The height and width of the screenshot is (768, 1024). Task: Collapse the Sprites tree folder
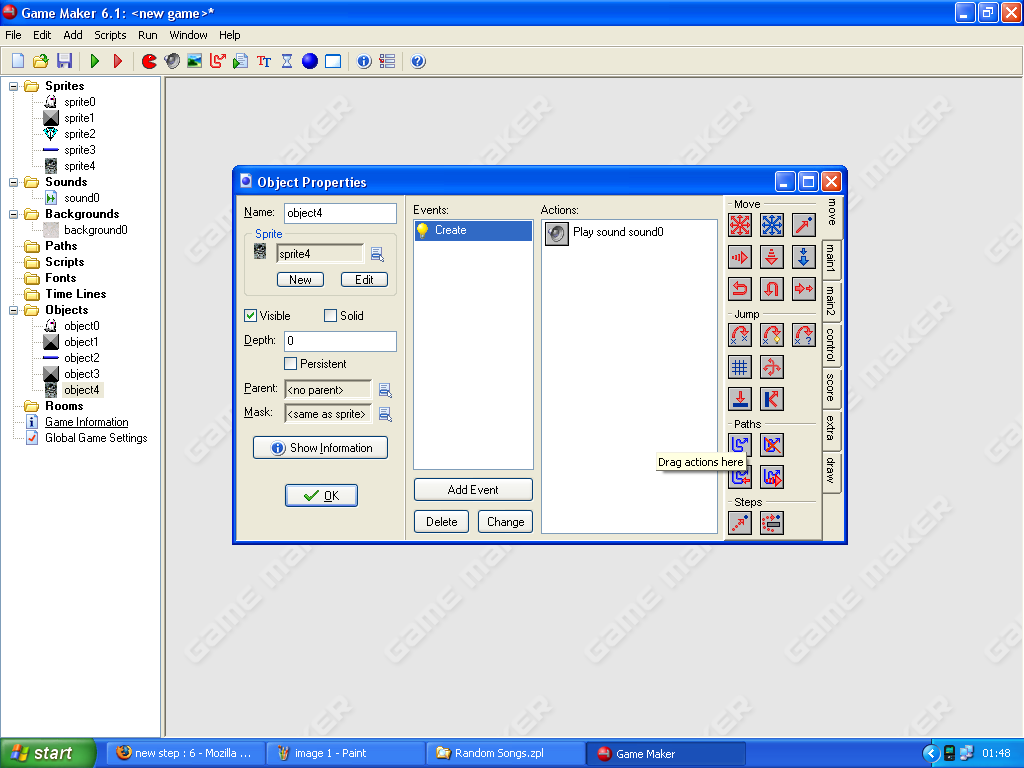14,86
